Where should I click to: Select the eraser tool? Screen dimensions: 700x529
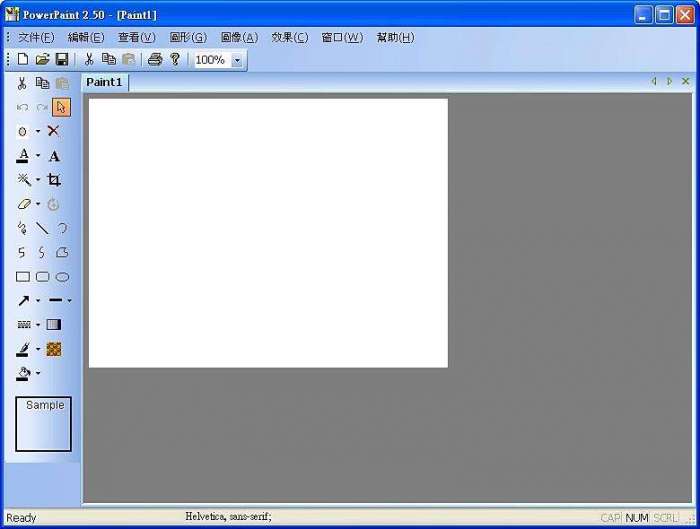[24, 204]
